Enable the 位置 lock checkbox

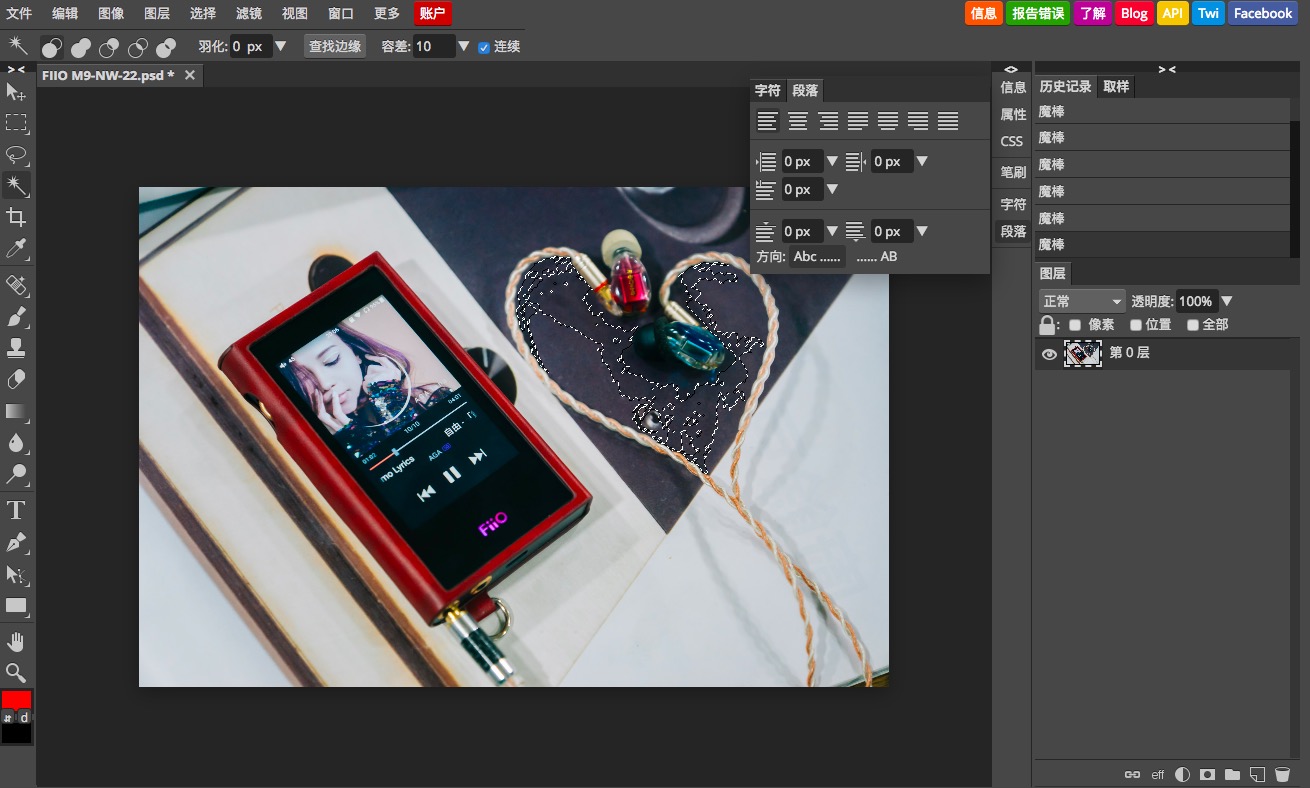click(1136, 325)
